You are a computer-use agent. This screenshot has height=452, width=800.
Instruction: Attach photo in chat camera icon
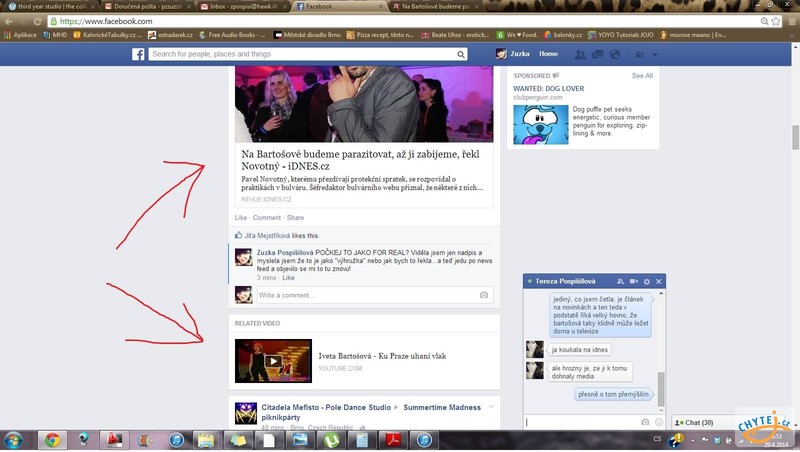[645, 422]
